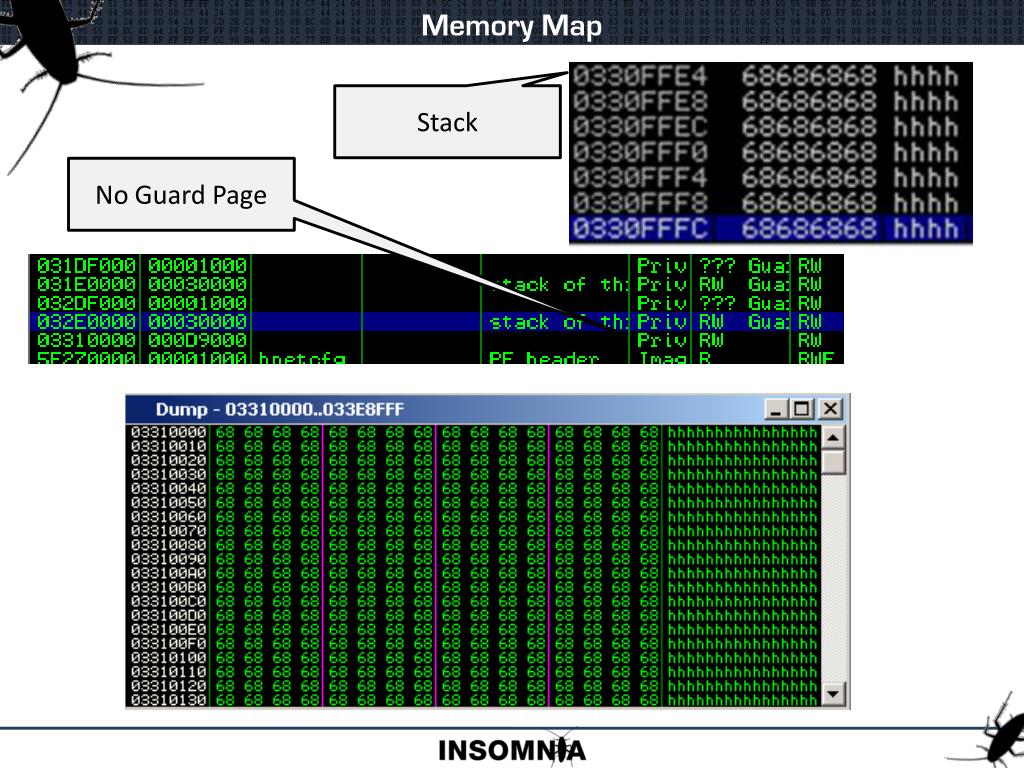
Task: Select stack address 0330FFF8
Action: 640,203
